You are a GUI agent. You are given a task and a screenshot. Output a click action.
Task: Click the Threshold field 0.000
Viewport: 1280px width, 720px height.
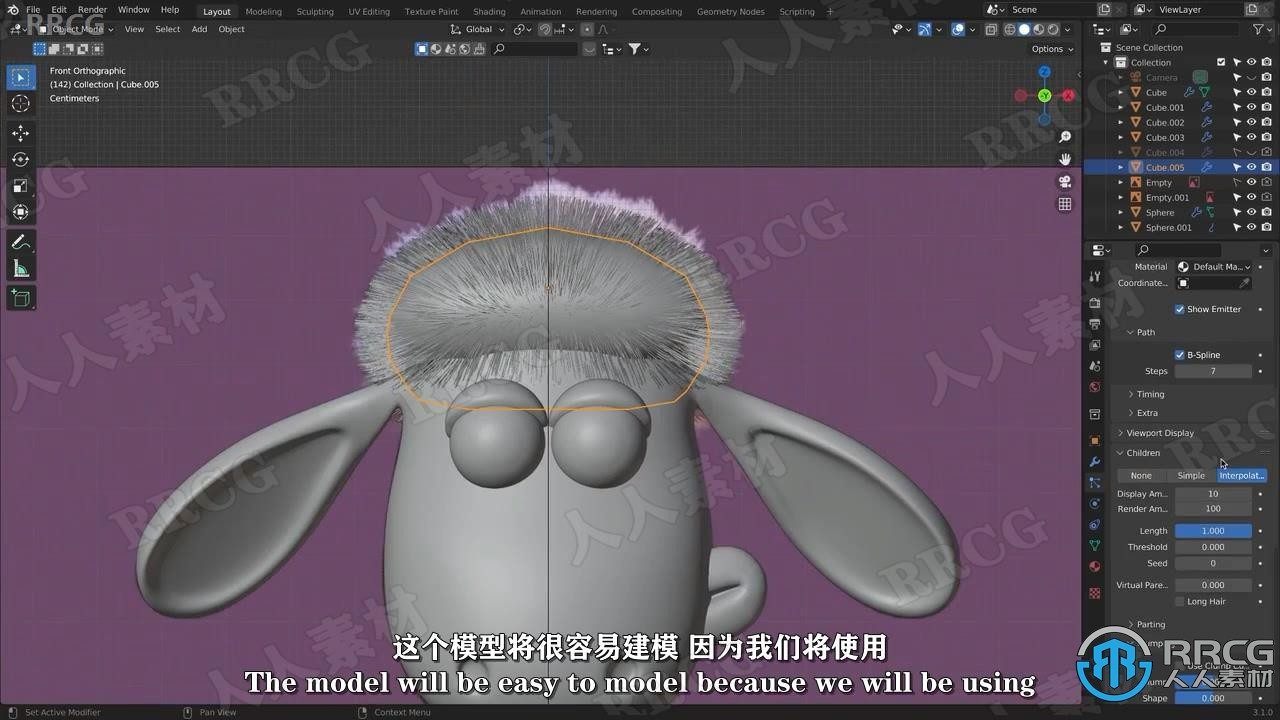pos(1213,547)
